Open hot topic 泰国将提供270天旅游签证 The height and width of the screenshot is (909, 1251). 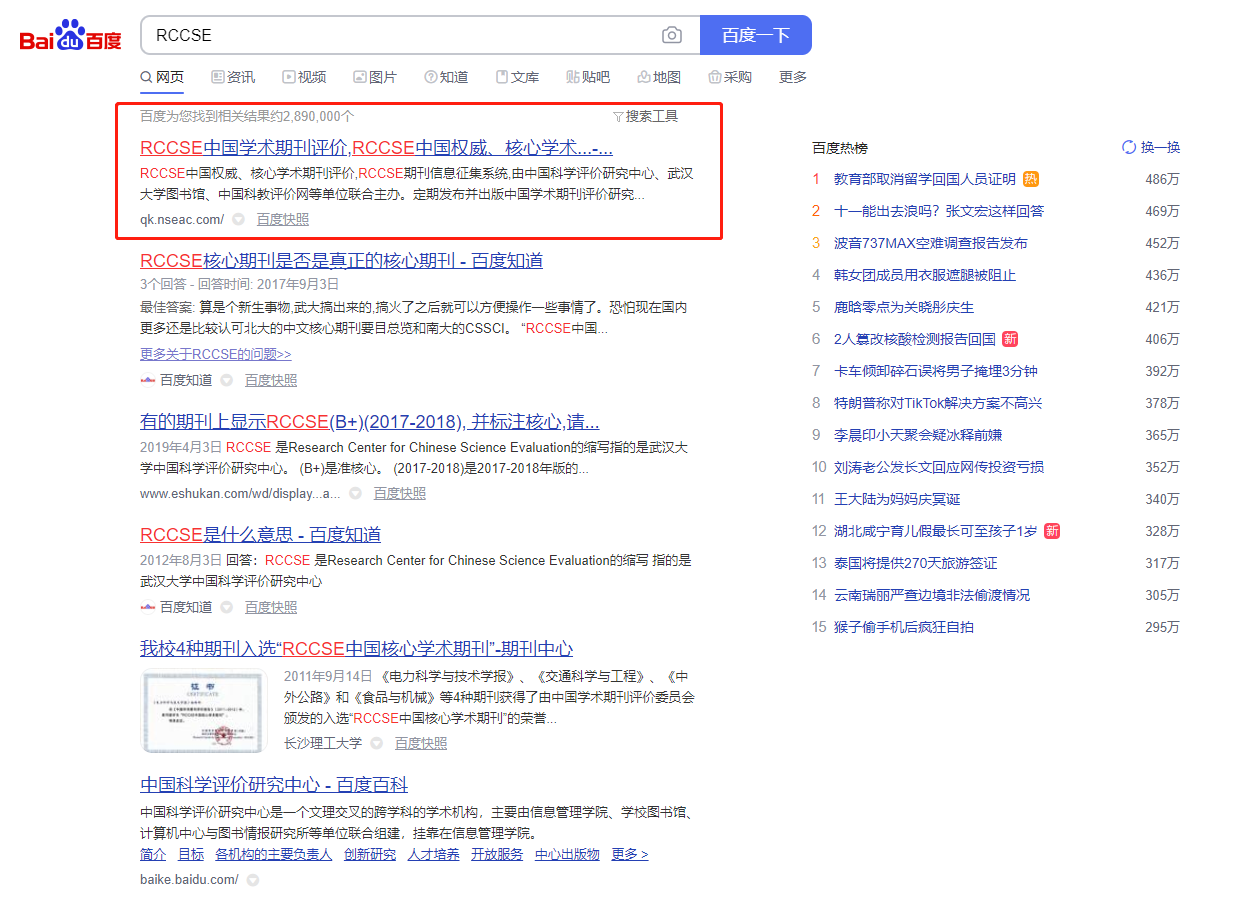[916, 563]
